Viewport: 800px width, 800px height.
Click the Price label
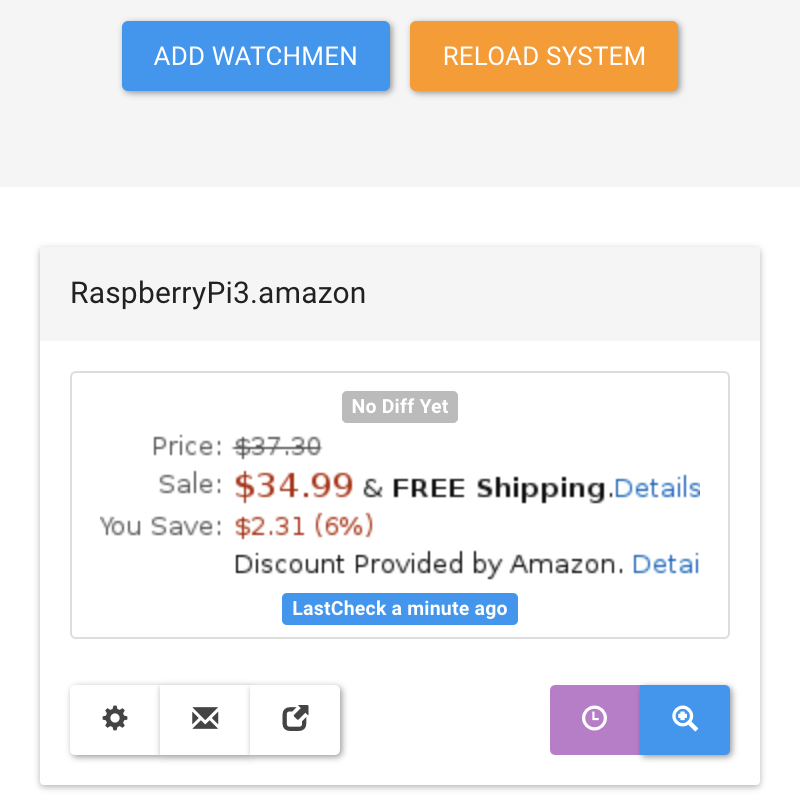click(187, 446)
